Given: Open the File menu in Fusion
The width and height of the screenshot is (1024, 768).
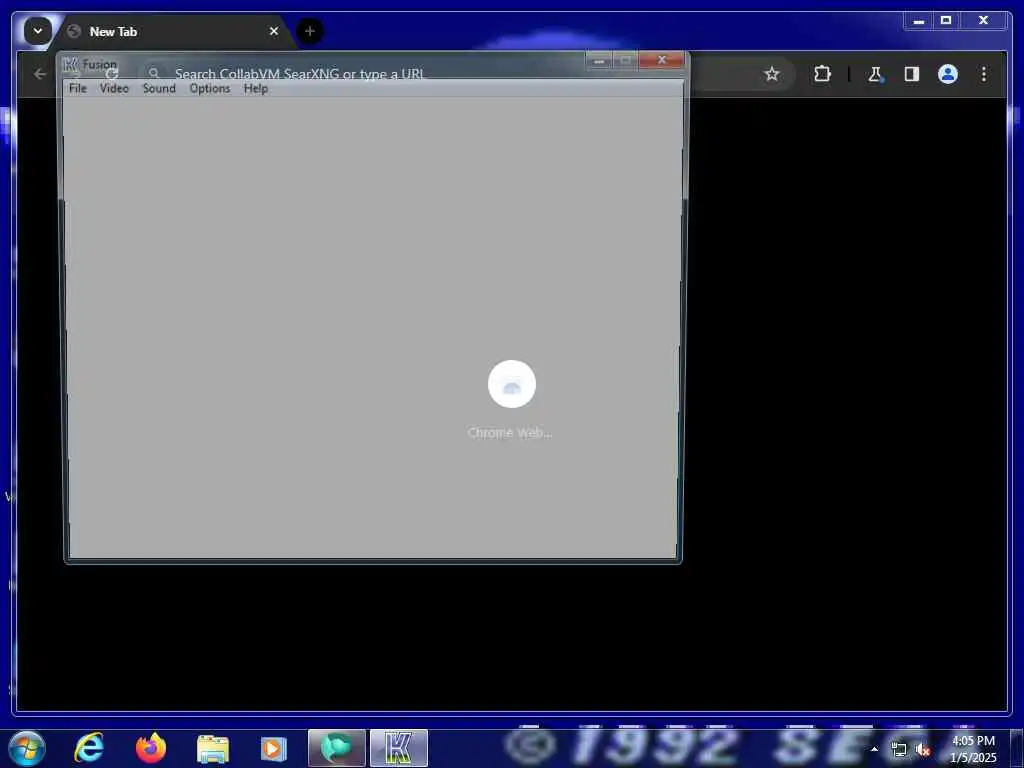Looking at the screenshot, I should tap(77, 88).
